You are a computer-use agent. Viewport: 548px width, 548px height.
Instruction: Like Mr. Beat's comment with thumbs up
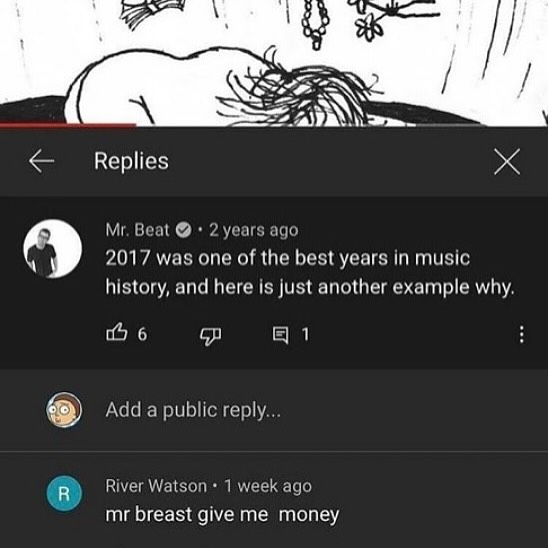coord(116,332)
